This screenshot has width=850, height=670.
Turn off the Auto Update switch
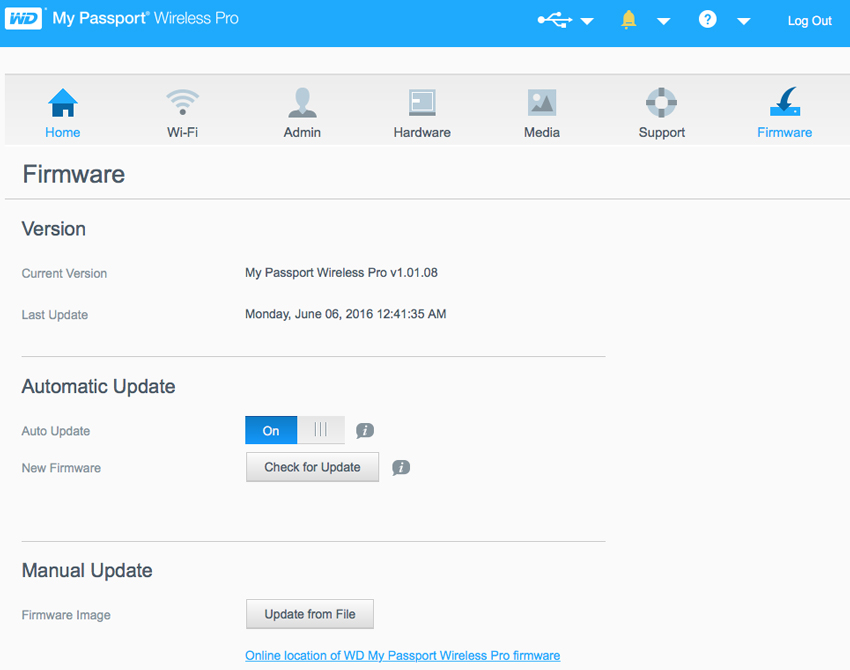tap(295, 430)
